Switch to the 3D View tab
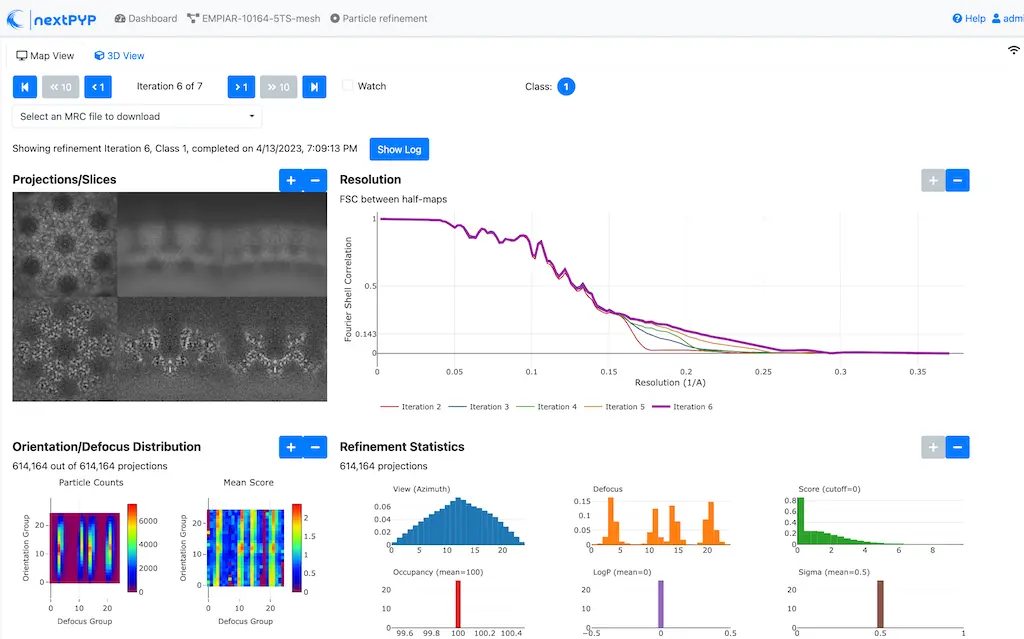1024x639 pixels. (119, 56)
